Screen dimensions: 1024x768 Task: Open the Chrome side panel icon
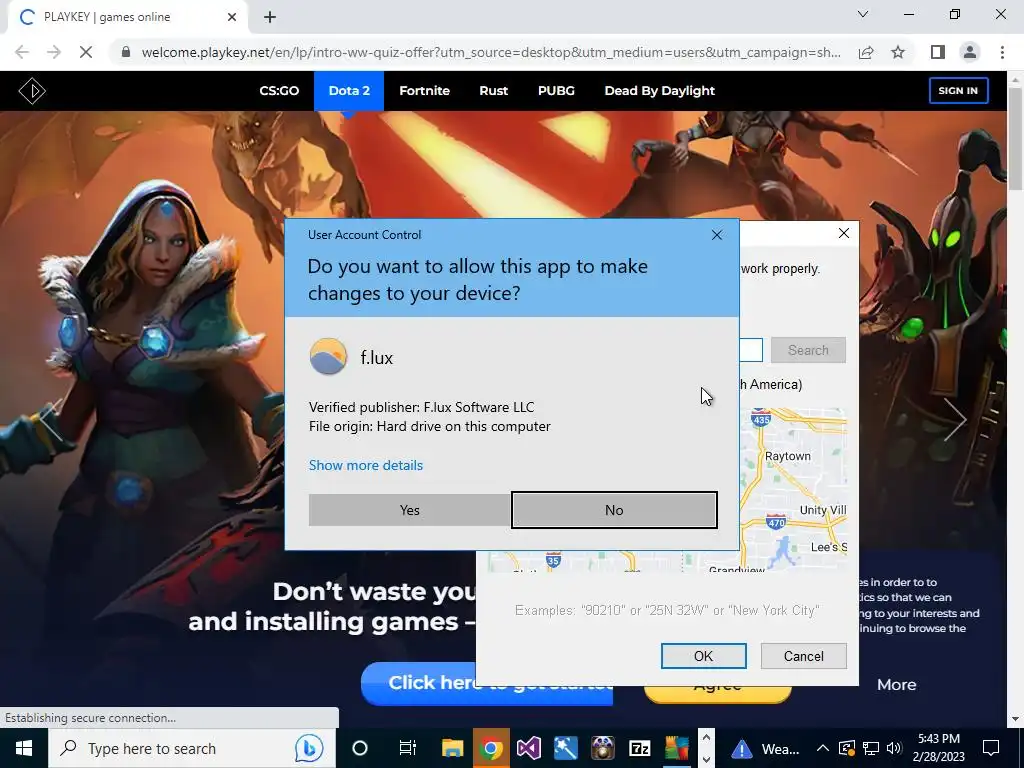coord(938,52)
